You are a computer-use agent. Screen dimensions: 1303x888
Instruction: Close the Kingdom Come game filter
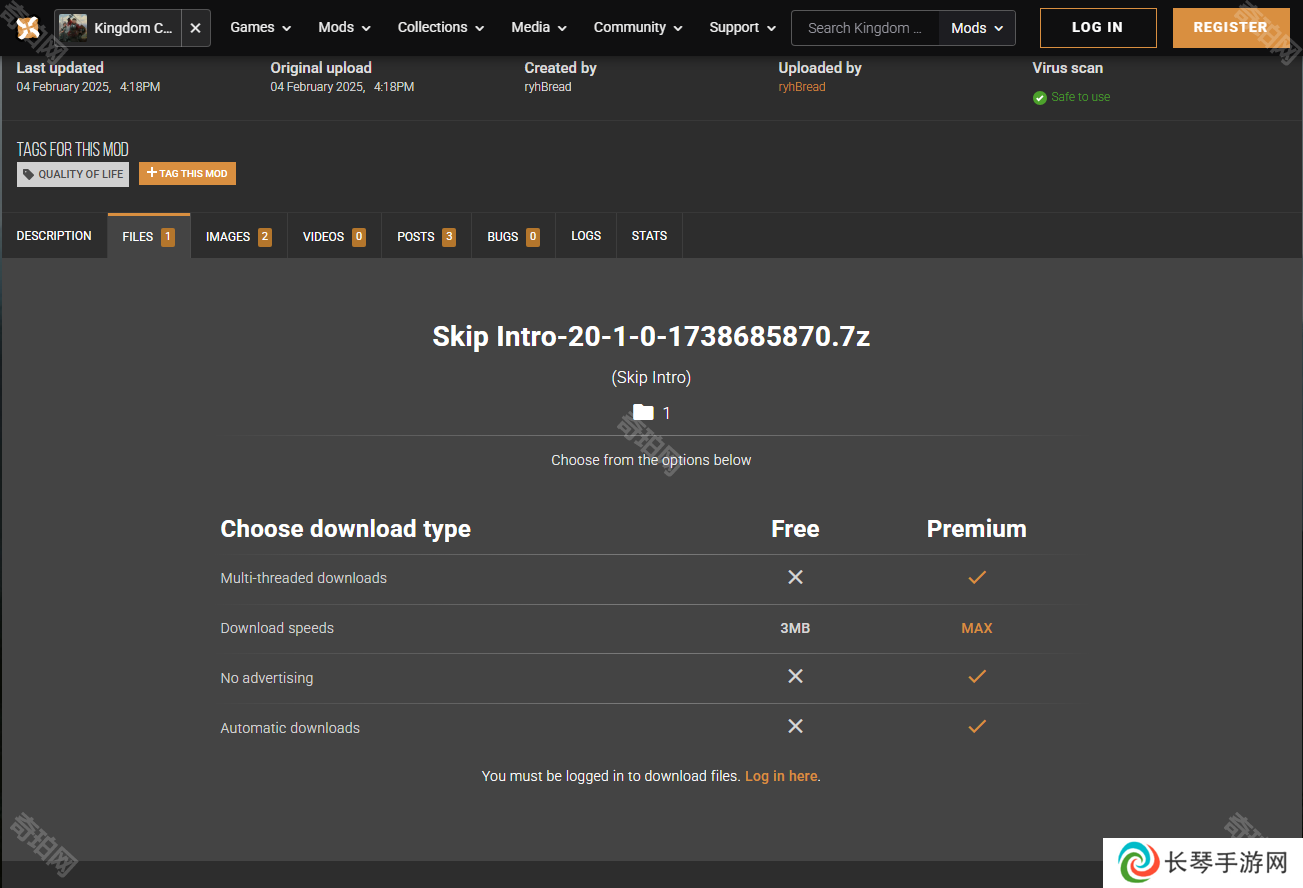click(195, 28)
